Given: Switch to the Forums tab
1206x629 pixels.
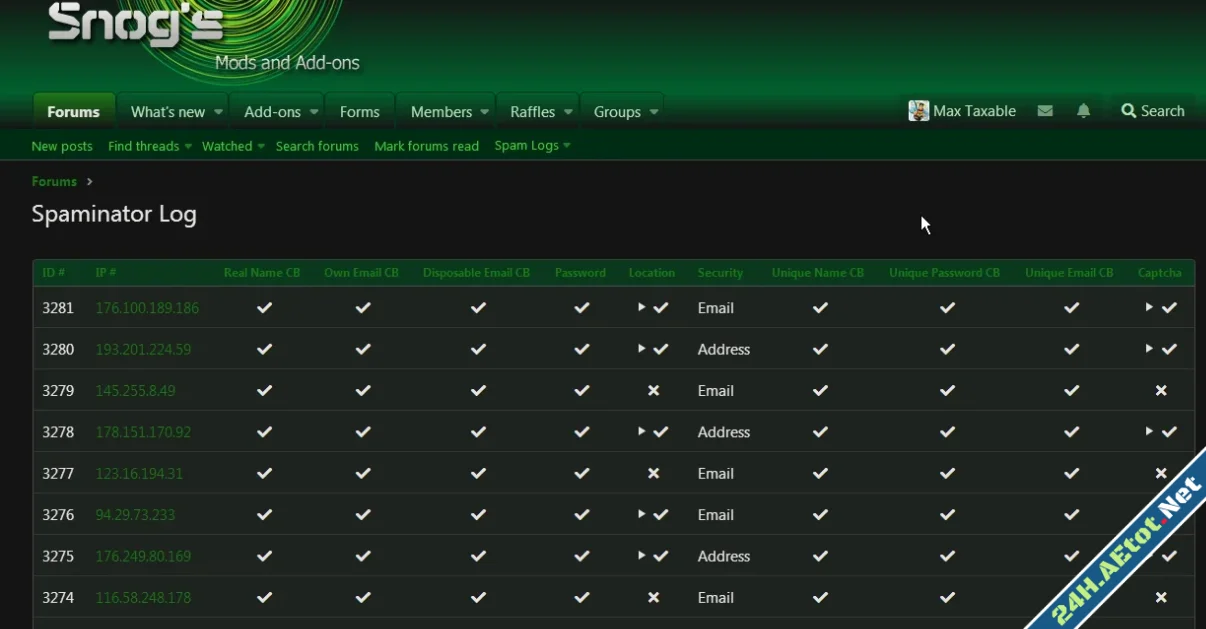Looking at the screenshot, I should point(73,112).
